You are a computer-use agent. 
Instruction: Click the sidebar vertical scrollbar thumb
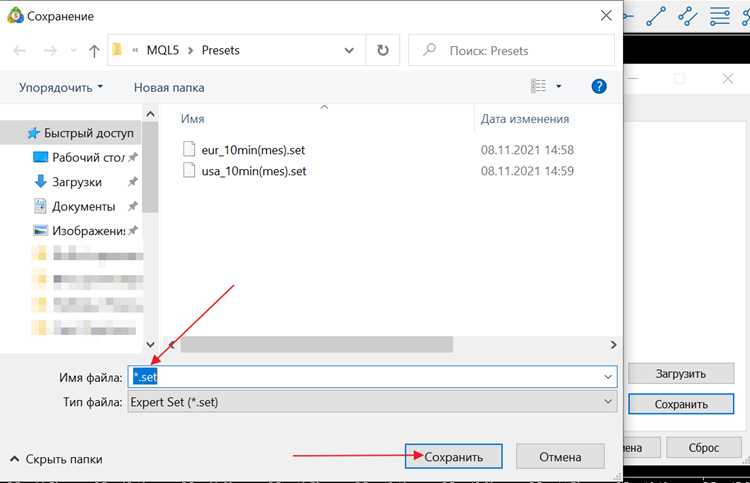(x=150, y=167)
